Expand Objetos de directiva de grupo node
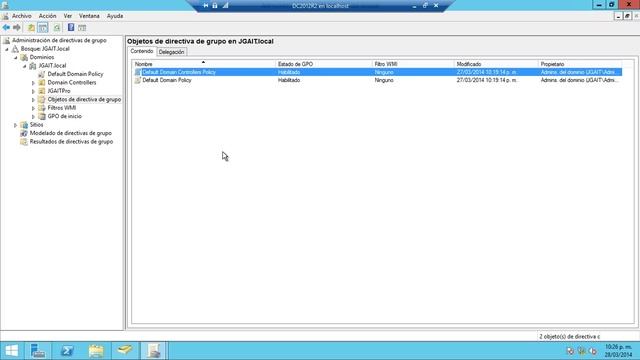The width and height of the screenshot is (640, 360). [33, 100]
